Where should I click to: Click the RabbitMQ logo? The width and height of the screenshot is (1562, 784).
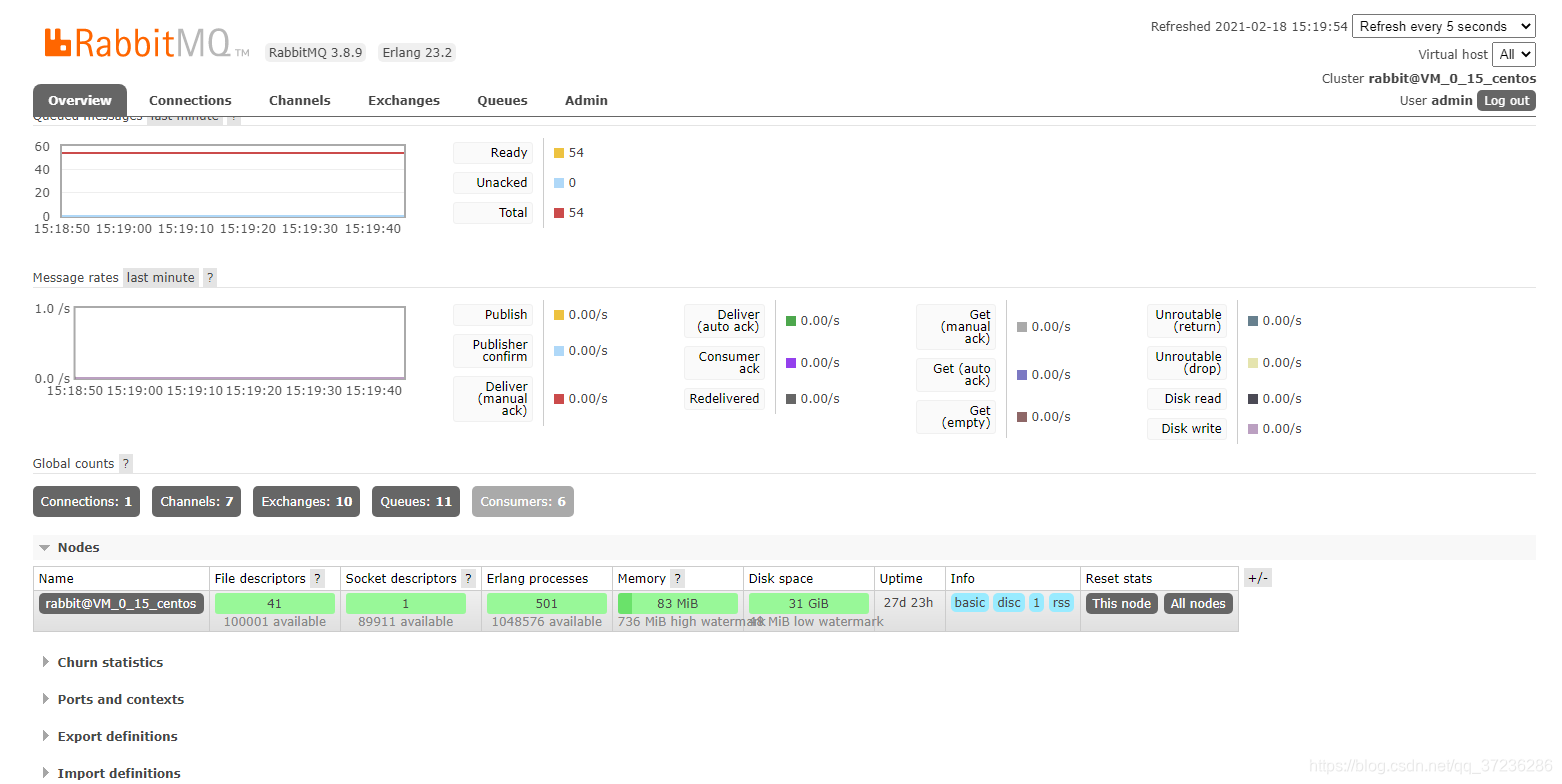click(x=147, y=42)
